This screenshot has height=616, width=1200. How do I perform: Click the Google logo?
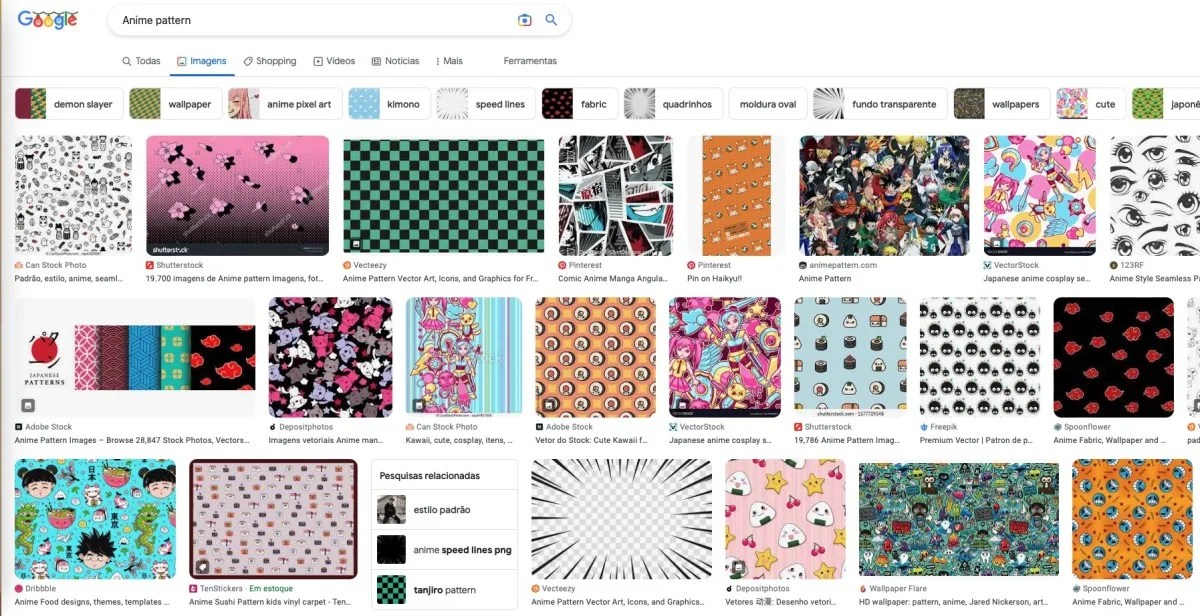(x=48, y=20)
